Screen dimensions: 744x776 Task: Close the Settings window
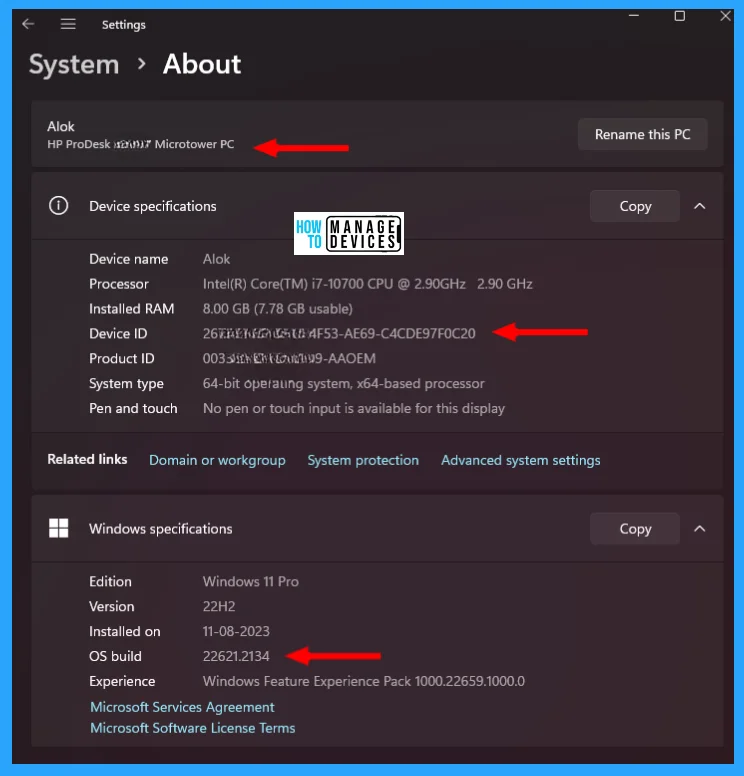point(725,16)
